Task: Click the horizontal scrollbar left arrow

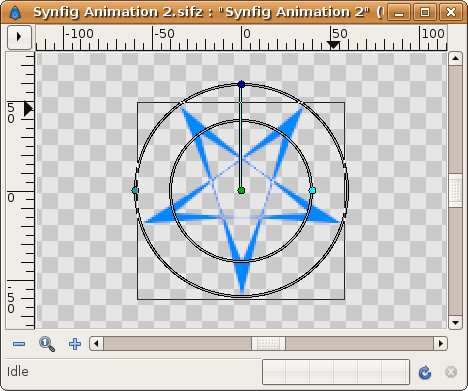Action: [96, 343]
